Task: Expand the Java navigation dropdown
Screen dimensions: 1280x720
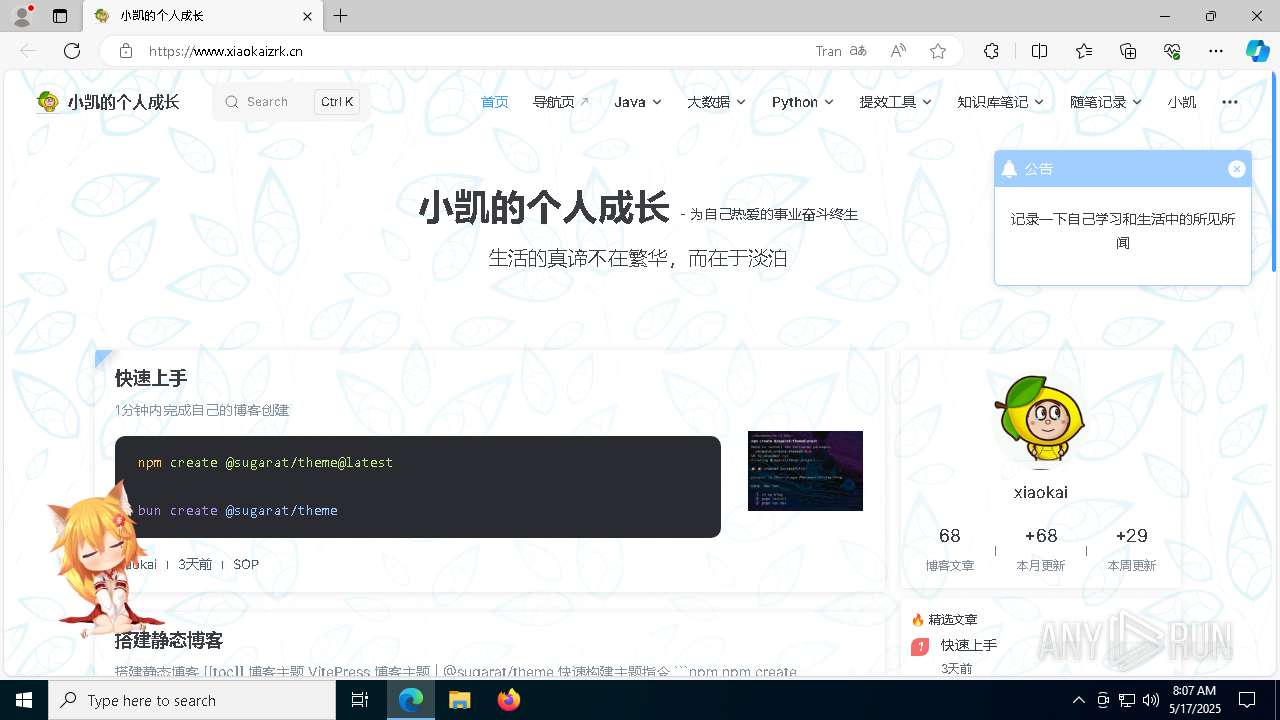Action: 638,102
